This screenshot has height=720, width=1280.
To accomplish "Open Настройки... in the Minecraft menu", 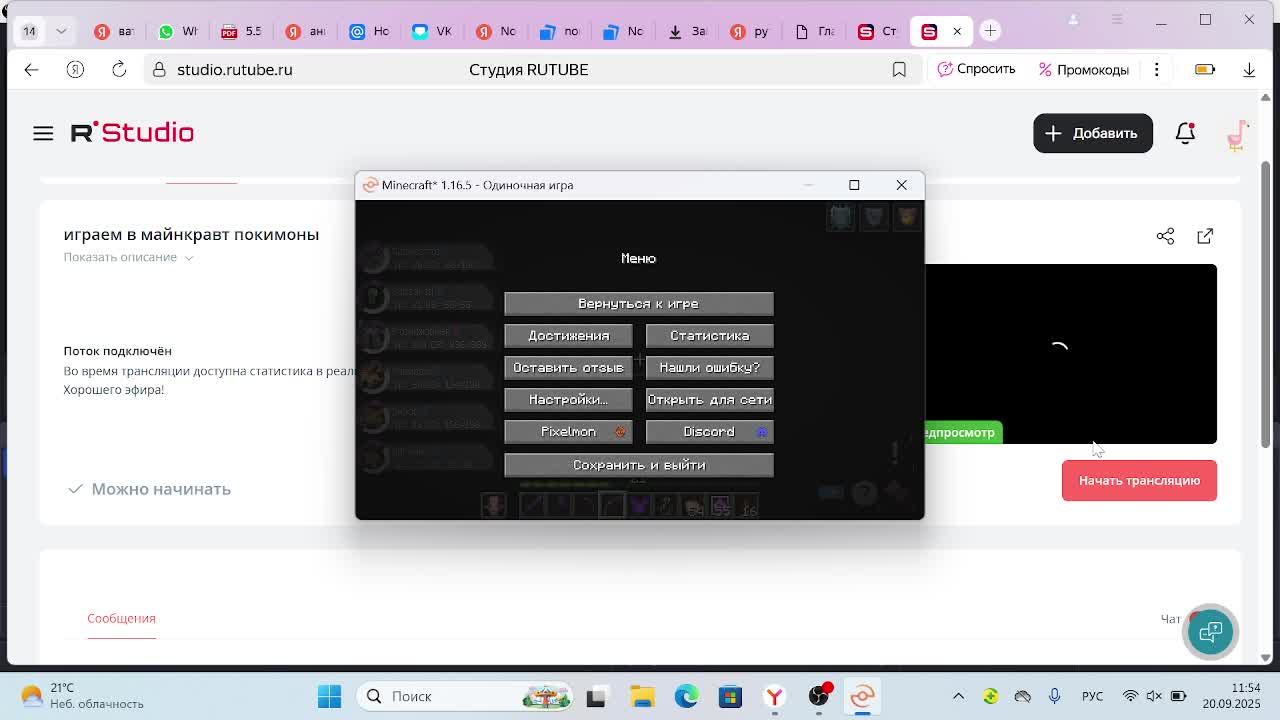I will point(568,400).
